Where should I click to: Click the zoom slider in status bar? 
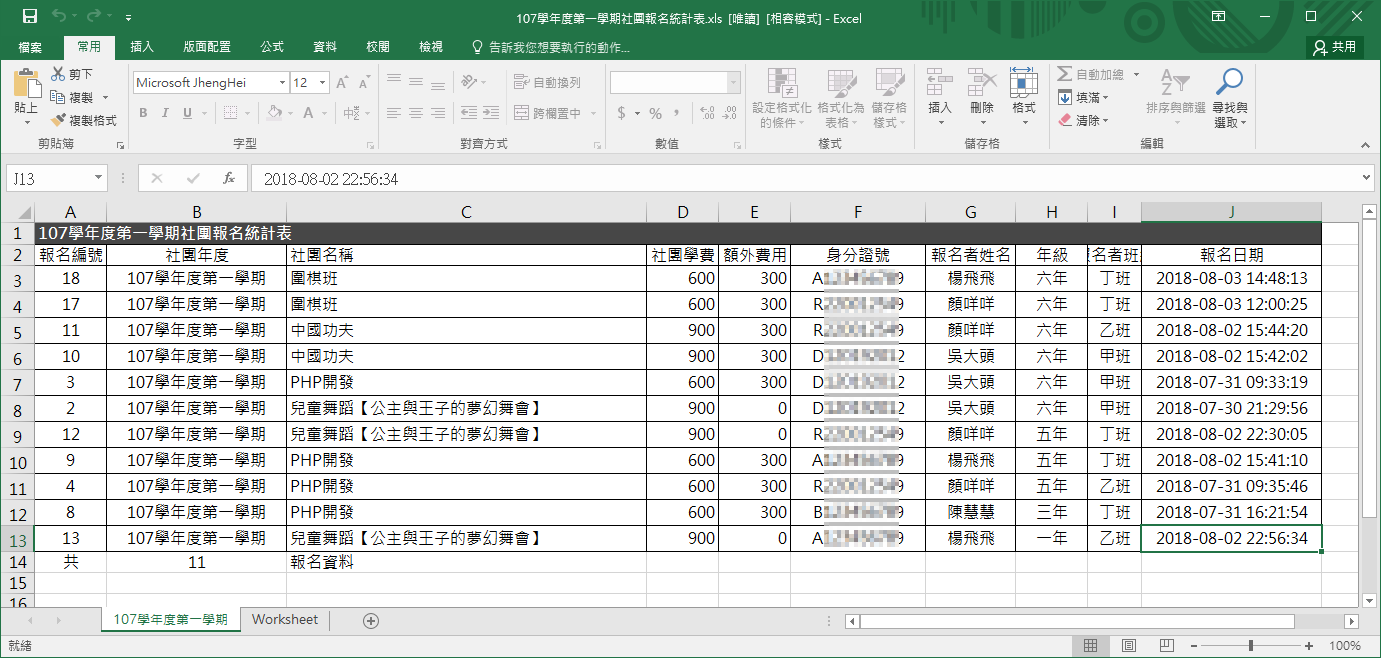click(x=1251, y=646)
